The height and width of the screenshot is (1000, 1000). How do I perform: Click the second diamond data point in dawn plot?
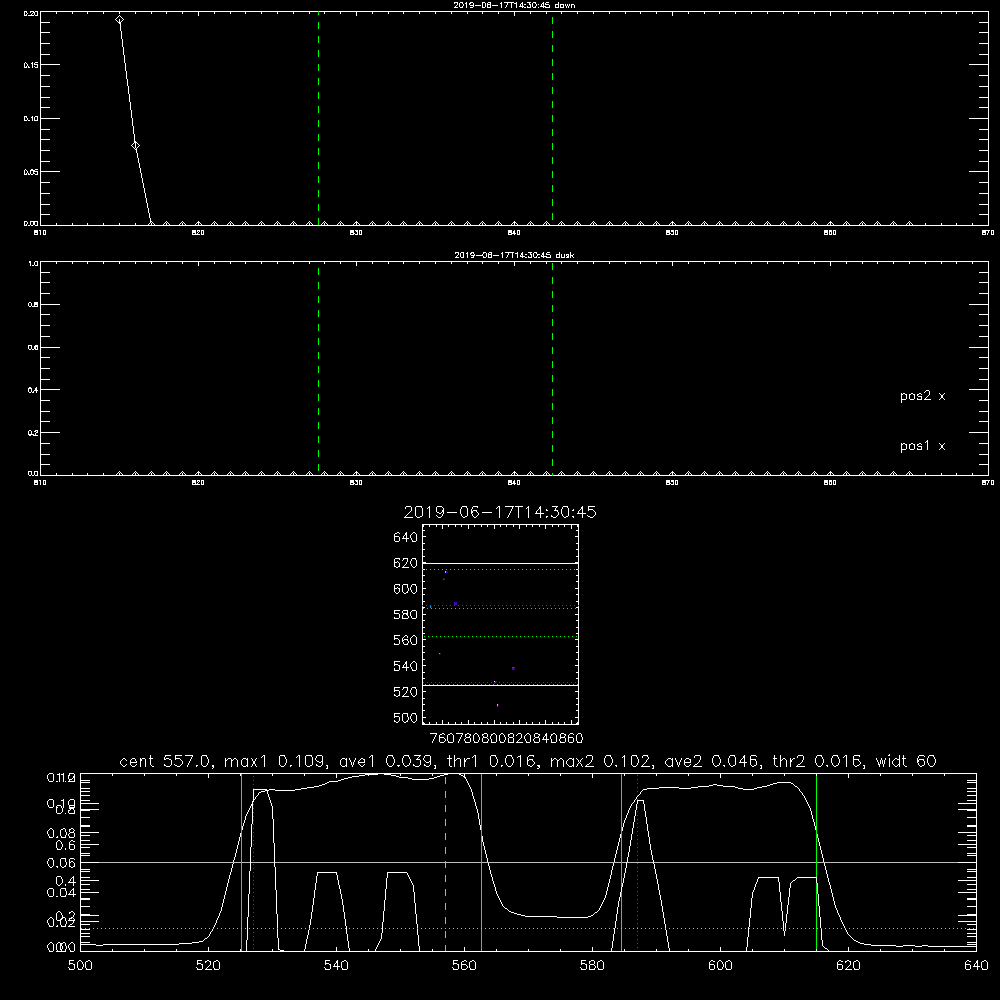coord(135,145)
